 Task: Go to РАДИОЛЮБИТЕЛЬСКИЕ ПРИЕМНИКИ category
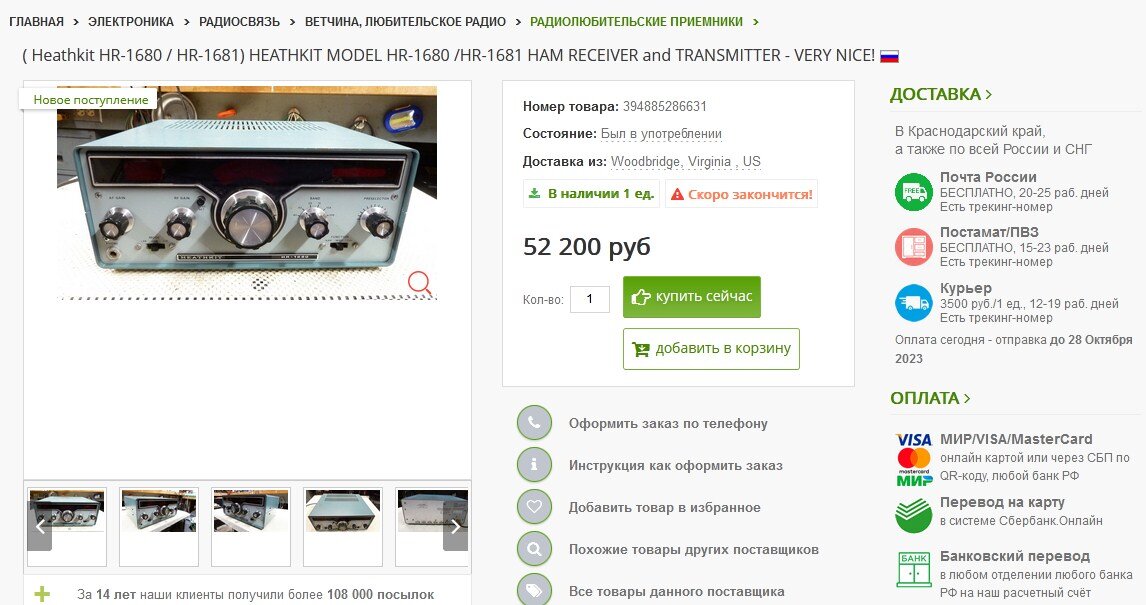[636, 22]
